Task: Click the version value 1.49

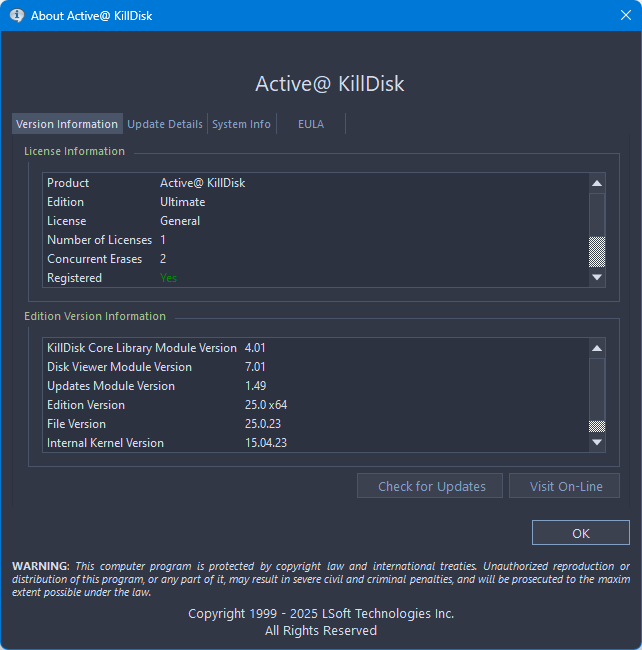Action: click(255, 386)
